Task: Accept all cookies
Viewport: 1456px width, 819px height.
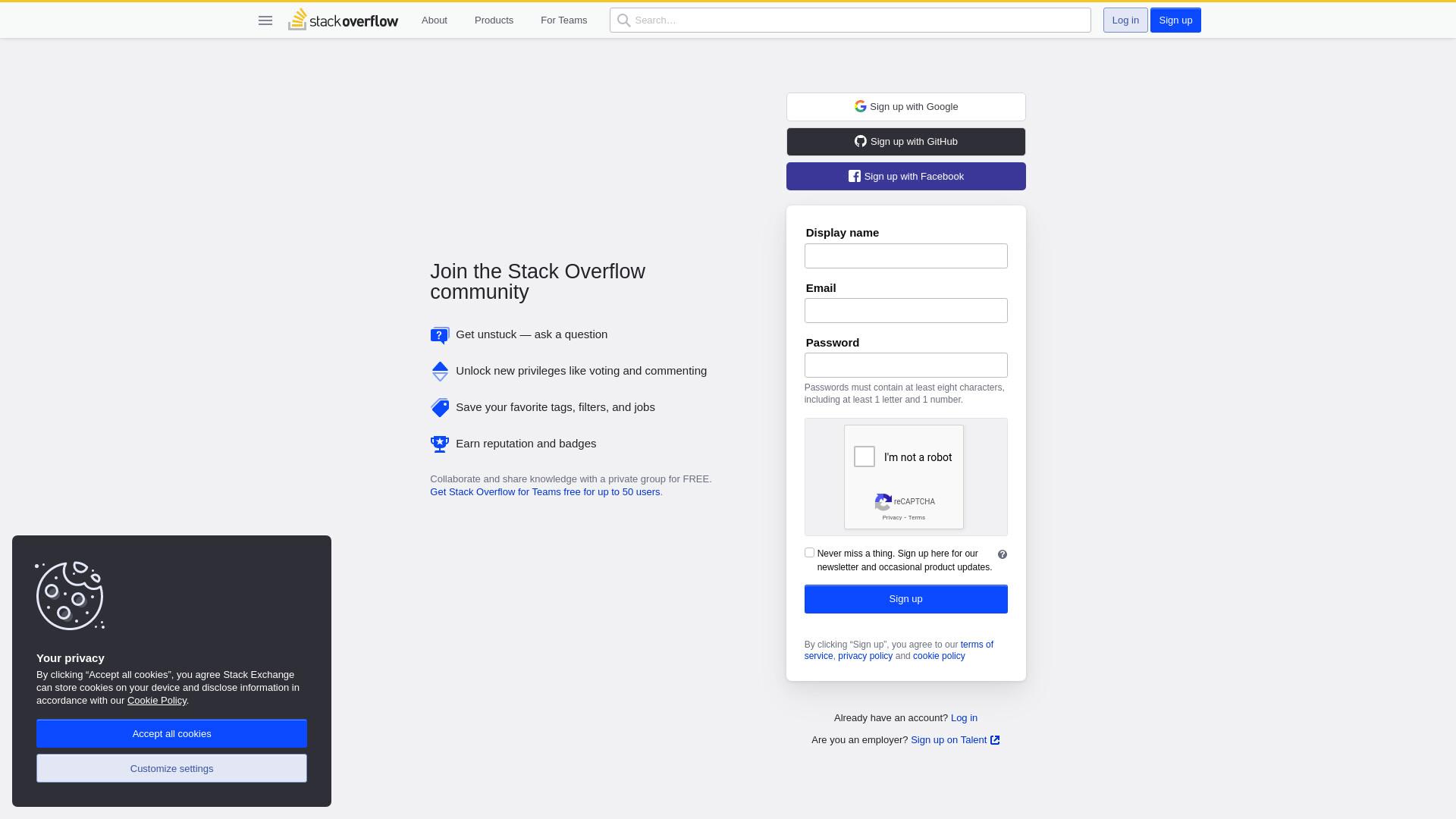Action: click(x=171, y=734)
